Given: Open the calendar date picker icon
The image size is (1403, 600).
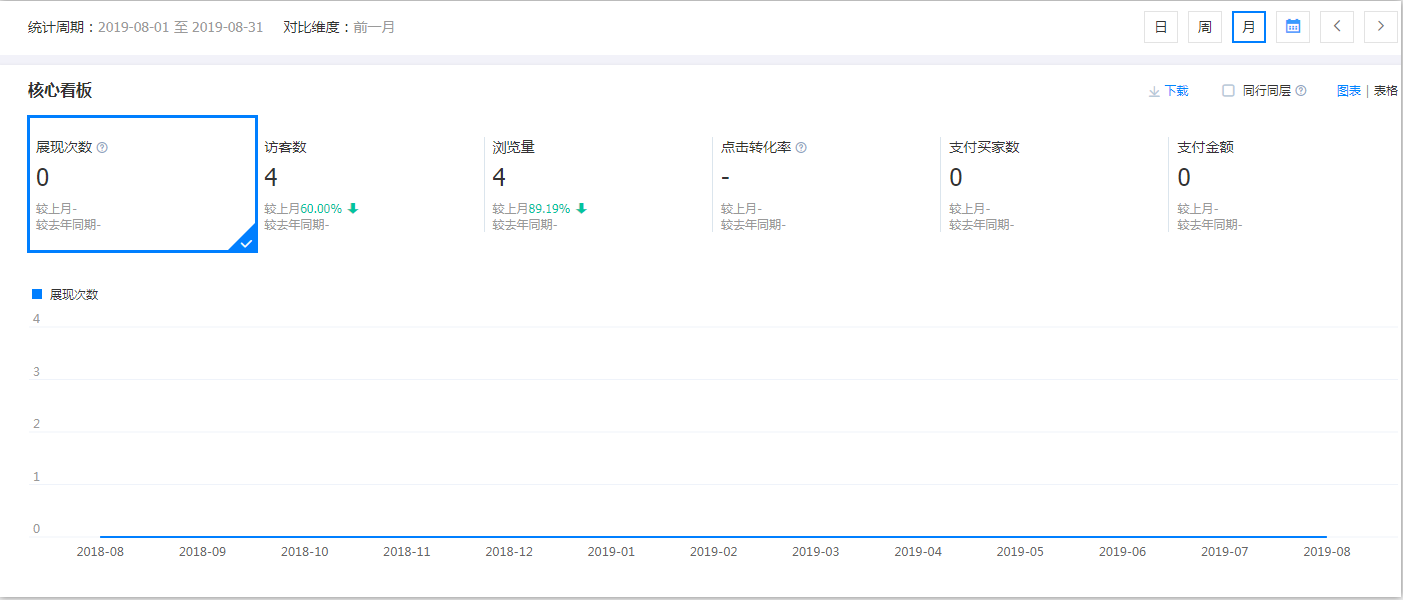Looking at the screenshot, I should (1293, 27).
